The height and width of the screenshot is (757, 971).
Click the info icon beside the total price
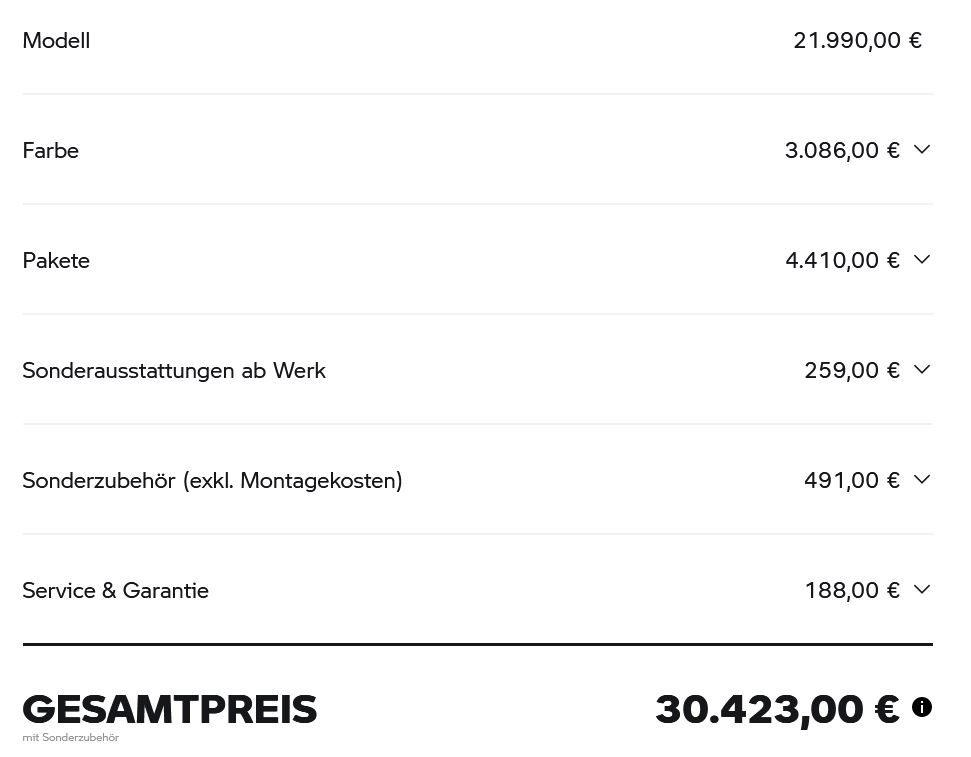[x=921, y=707]
